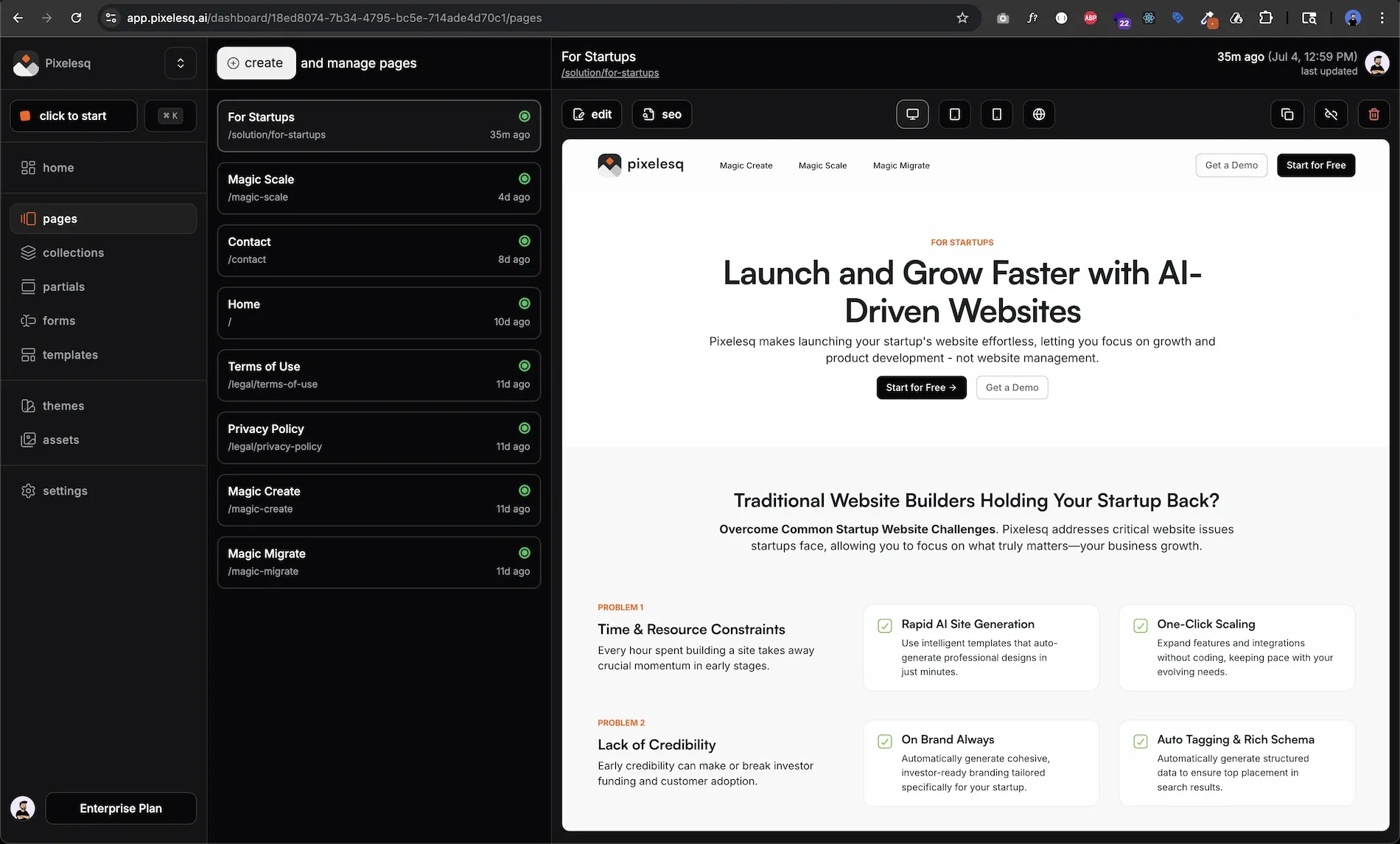Go back with browser back arrow
This screenshot has height=844, width=1400.
tap(18, 18)
